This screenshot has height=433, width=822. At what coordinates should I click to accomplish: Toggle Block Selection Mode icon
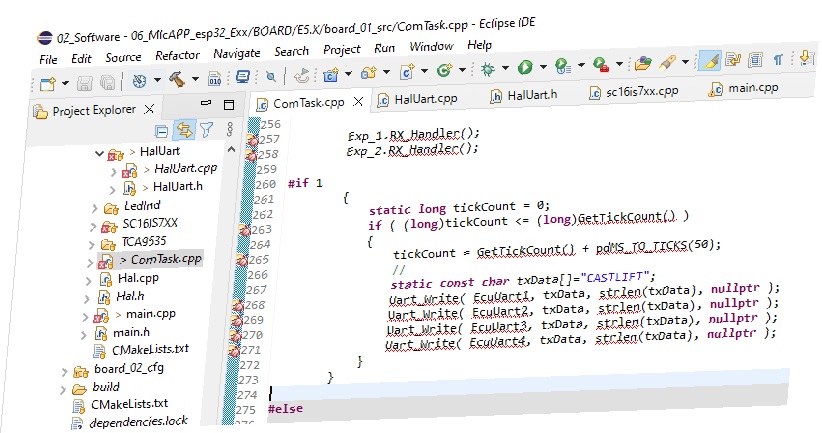point(755,59)
